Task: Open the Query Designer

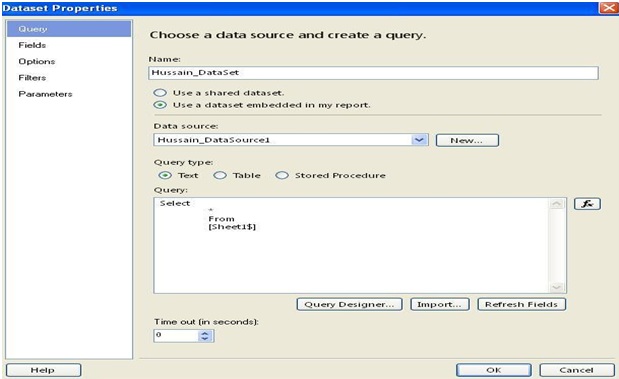Action: pos(349,304)
